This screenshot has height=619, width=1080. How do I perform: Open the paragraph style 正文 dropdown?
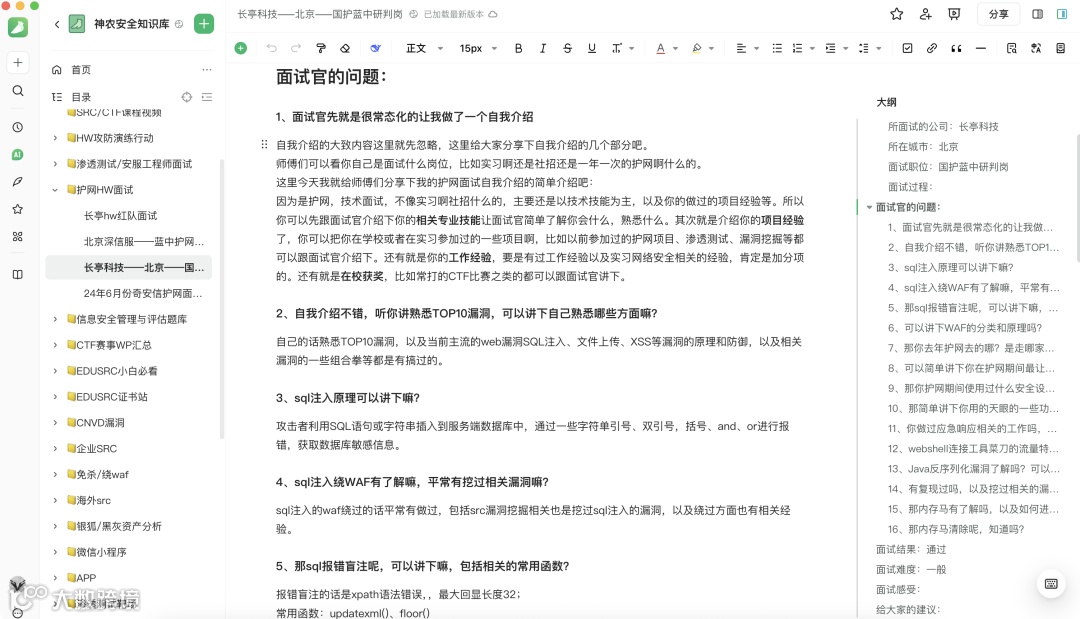coord(425,48)
